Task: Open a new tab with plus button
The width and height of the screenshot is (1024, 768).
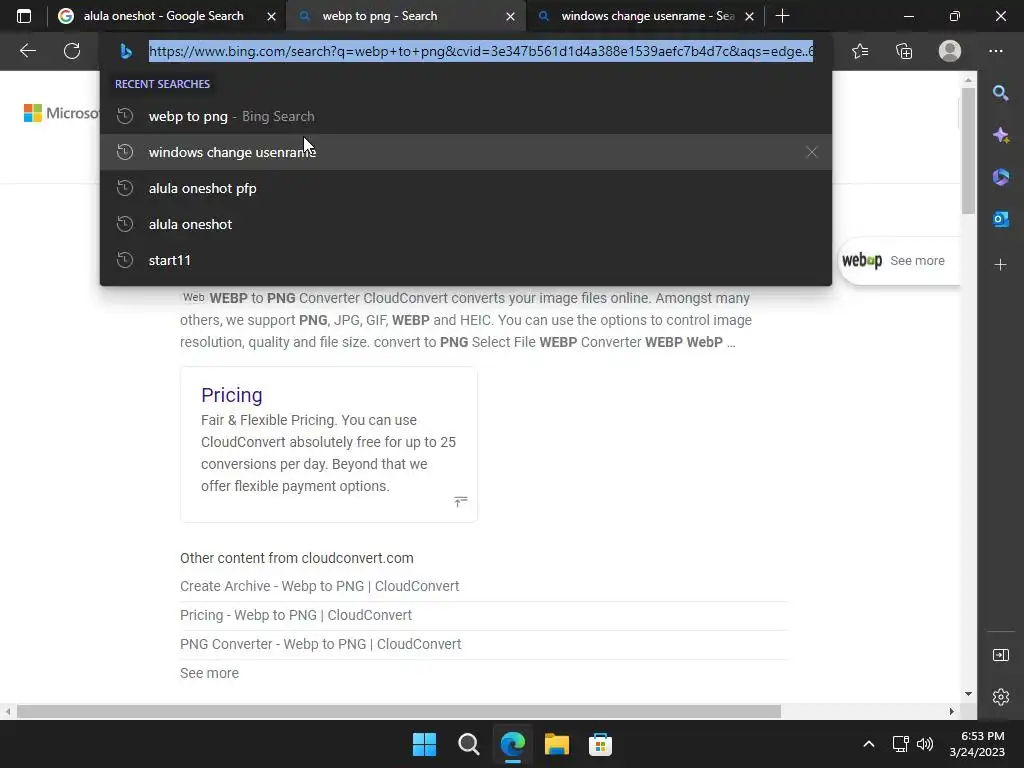Action: (x=782, y=16)
